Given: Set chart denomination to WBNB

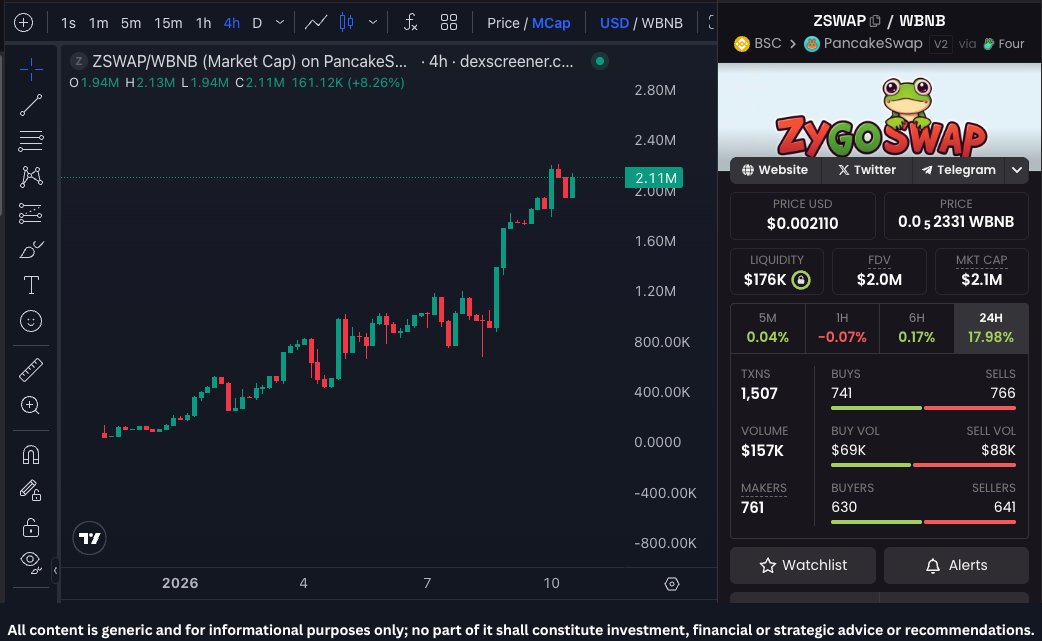Looking at the screenshot, I should [x=662, y=23].
